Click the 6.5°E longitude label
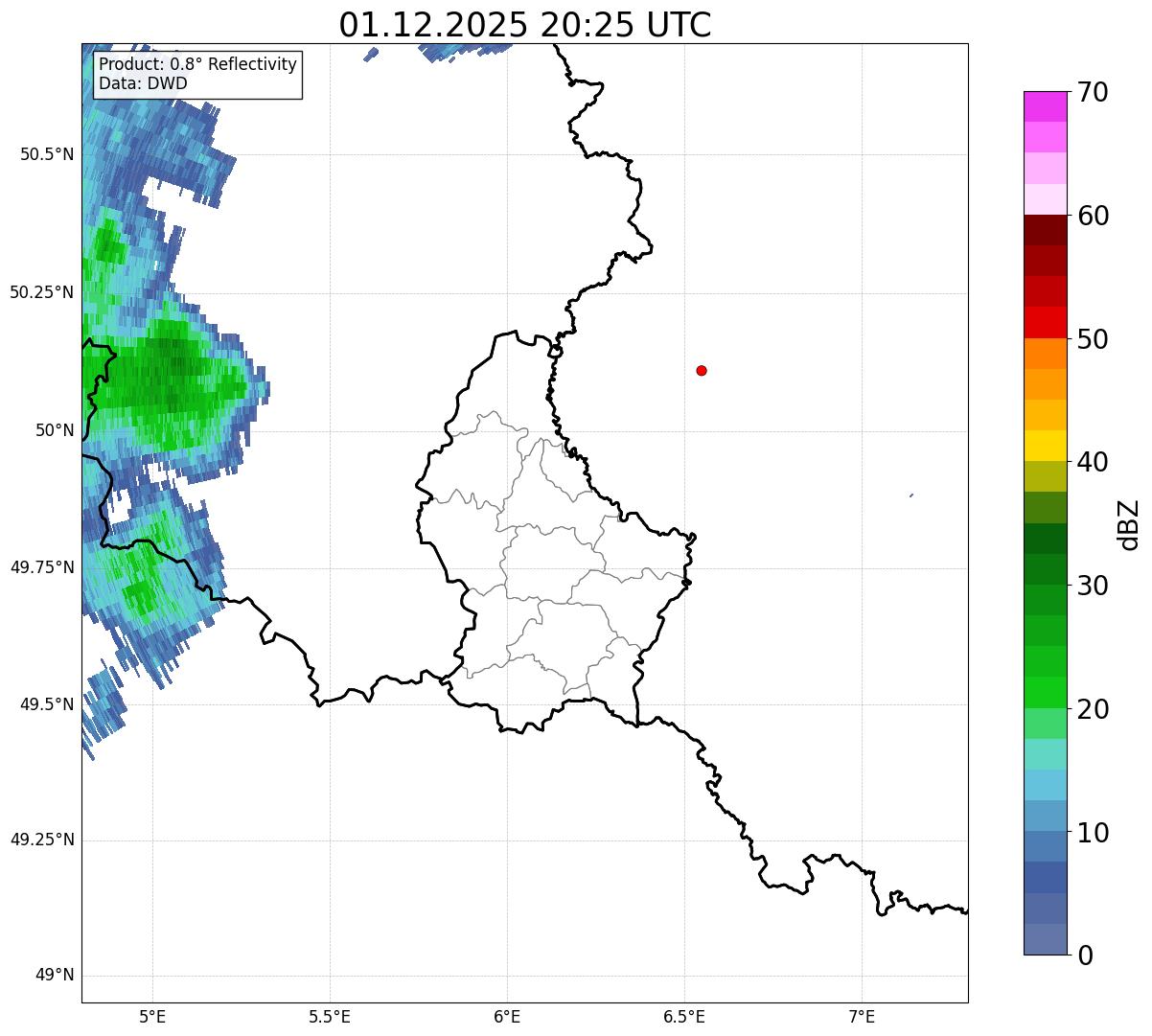The width and height of the screenshot is (1152, 1036). pyautogui.click(x=684, y=1017)
